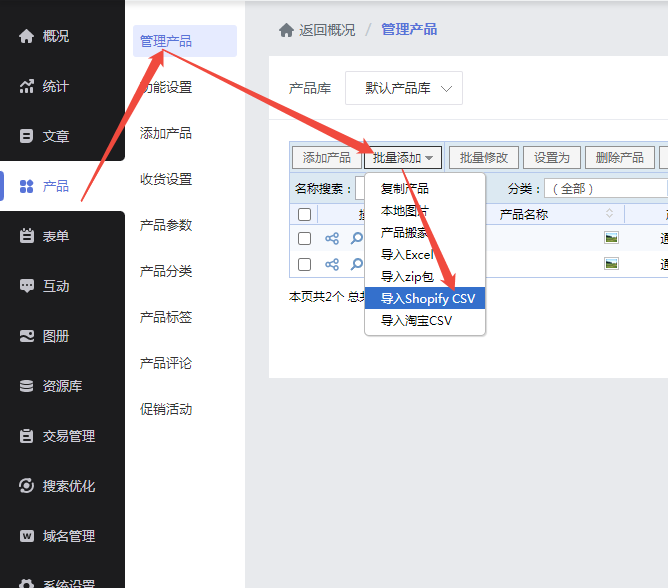Check the first product row checkbox

305,239
